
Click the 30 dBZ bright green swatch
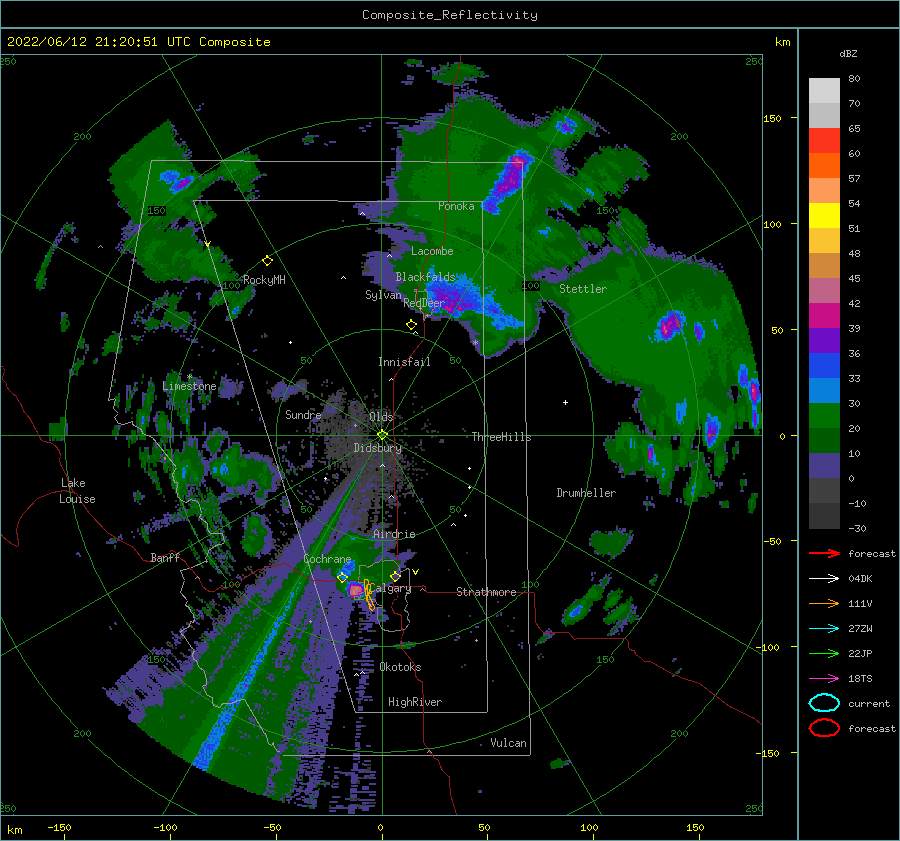click(x=824, y=416)
